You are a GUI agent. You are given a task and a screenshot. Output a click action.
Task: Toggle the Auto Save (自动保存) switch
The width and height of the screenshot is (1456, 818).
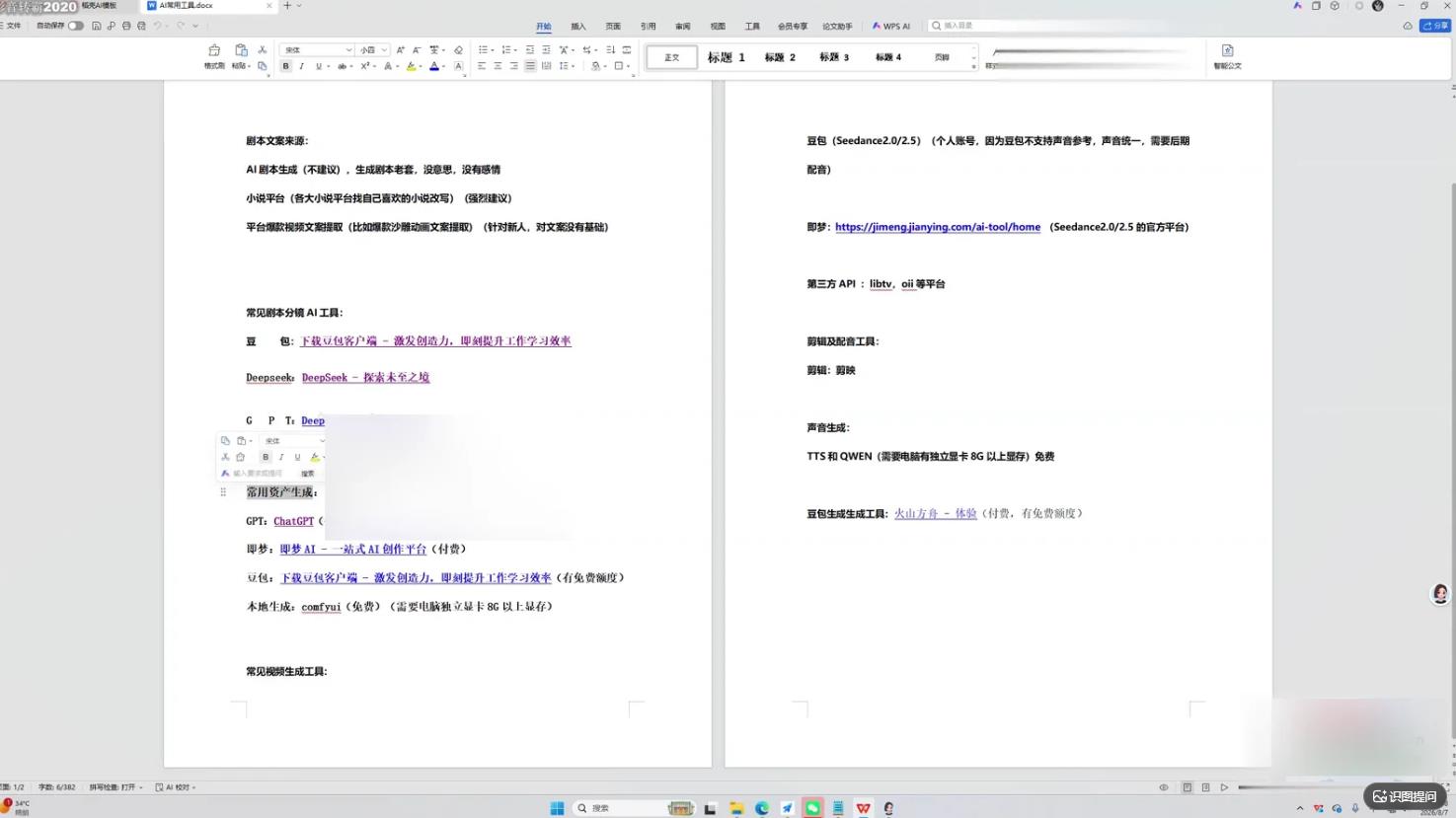pos(76,26)
